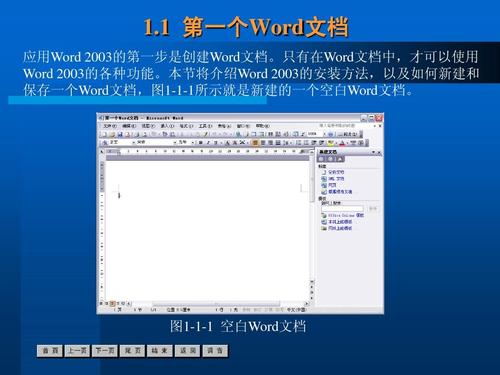The height and width of the screenshot is (375, 500).
Task: Click the Word Help question icon
Action: coord(330,134)
